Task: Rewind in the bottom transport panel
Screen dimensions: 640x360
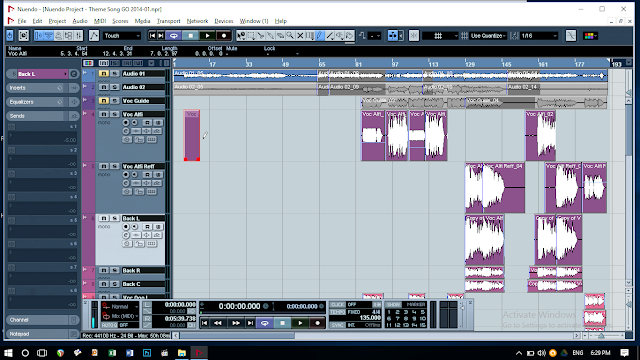Action: click(x=218, y=323)
